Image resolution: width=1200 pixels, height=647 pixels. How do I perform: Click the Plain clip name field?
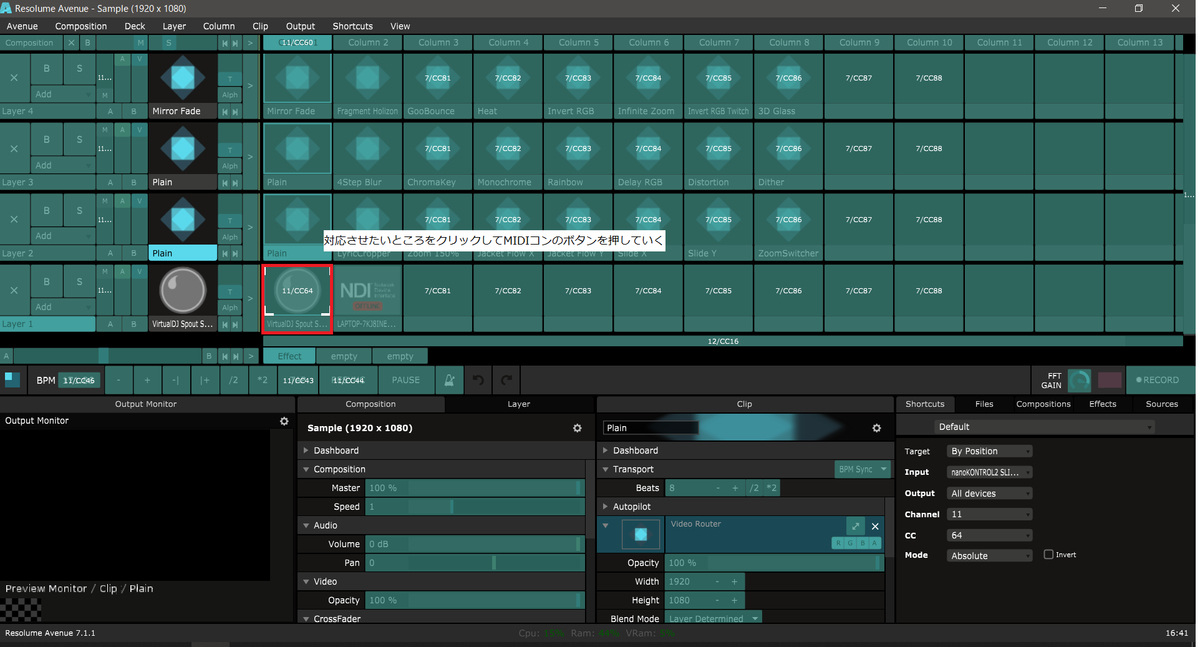[650, 428]
